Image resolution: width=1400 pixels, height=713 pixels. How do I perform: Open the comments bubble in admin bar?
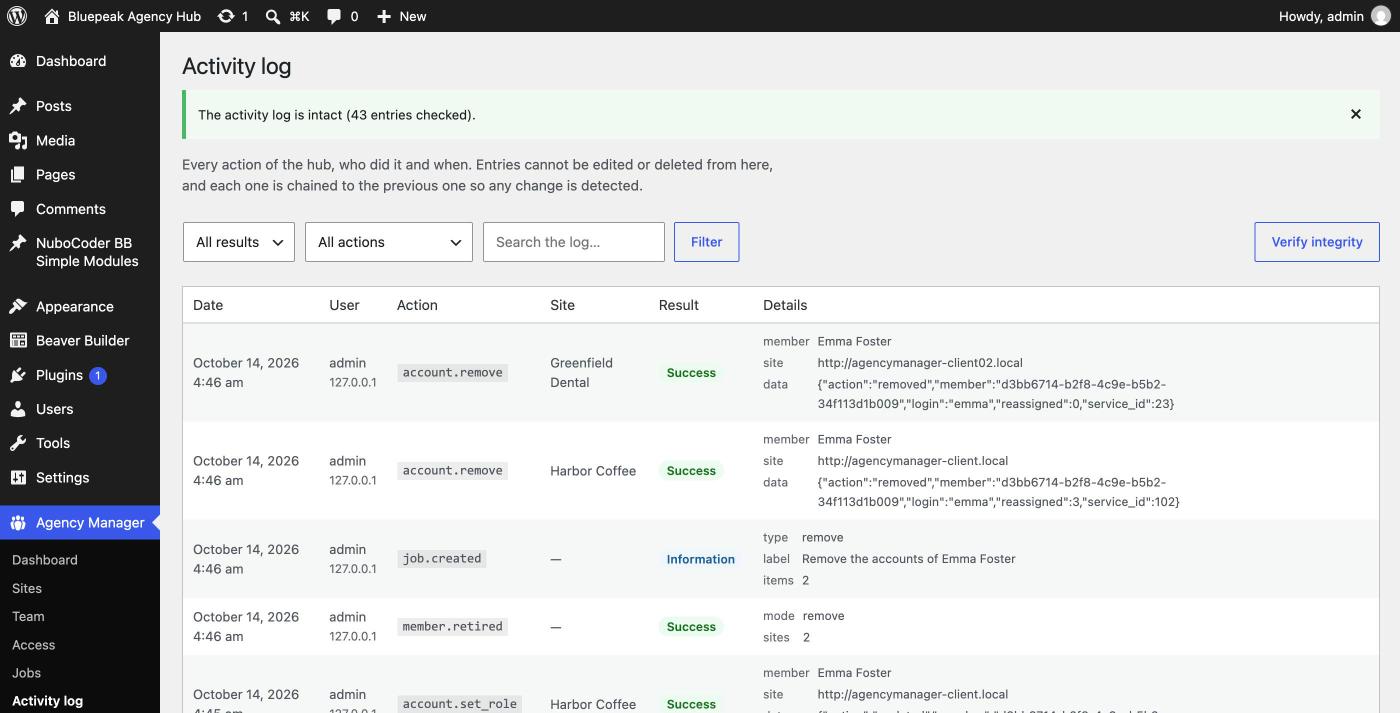point(334,16)
